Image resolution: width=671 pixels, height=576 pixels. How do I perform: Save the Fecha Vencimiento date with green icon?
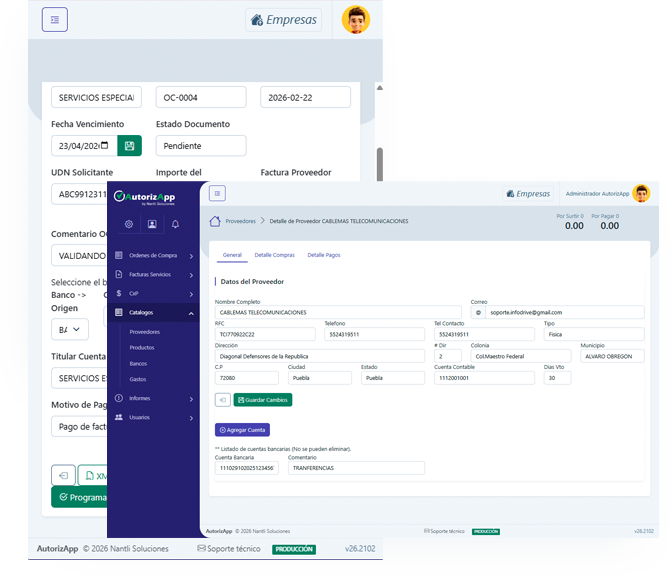[x=129, y=146]
